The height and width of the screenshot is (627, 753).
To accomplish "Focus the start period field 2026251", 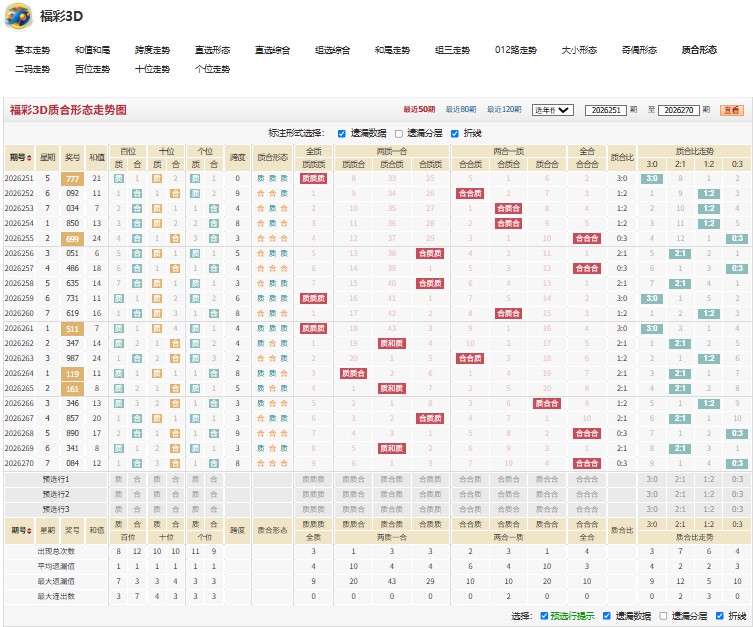I will click(x=606, y=110).
